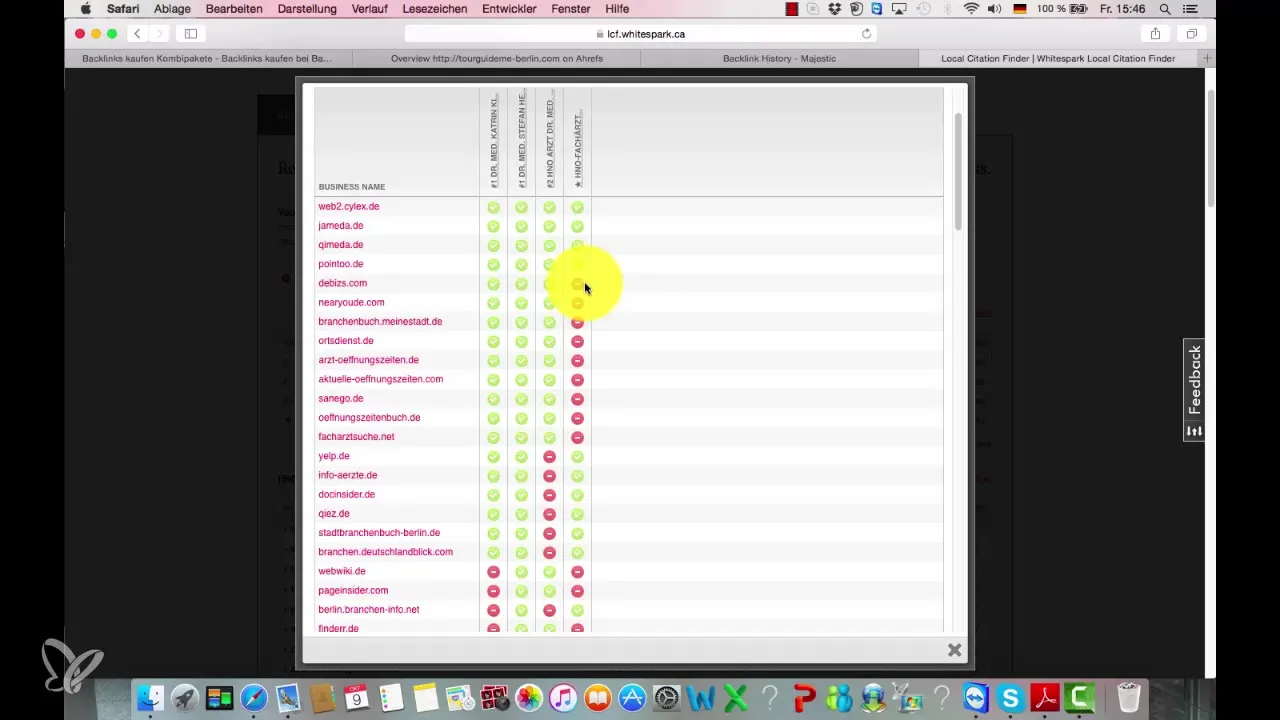
Task: Click the Wi-Fi status icon
Action: coord(971,8)
